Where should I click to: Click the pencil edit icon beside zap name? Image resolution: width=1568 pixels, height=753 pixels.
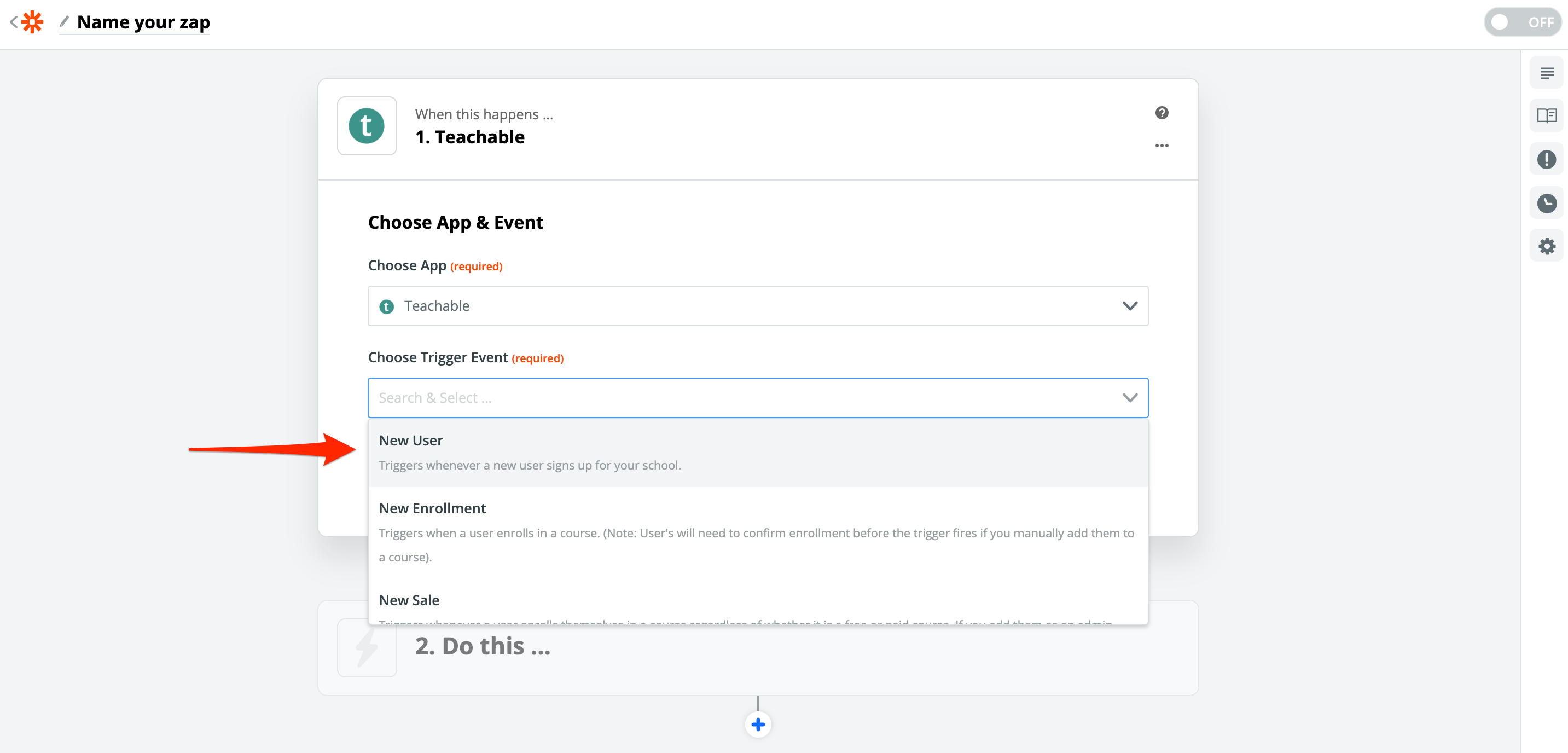65,22
